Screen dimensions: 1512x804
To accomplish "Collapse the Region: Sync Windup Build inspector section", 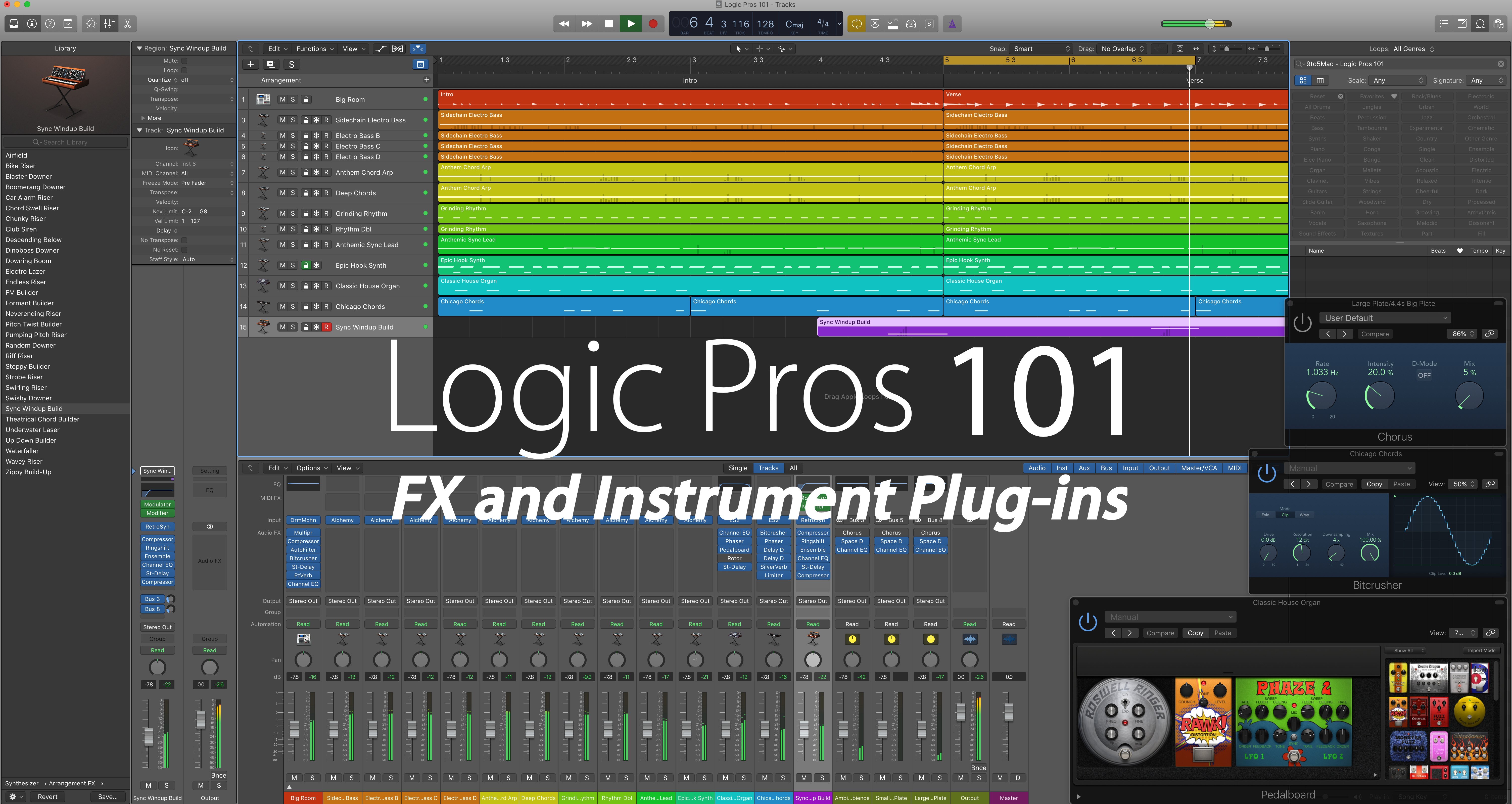I will pos(140,48).
